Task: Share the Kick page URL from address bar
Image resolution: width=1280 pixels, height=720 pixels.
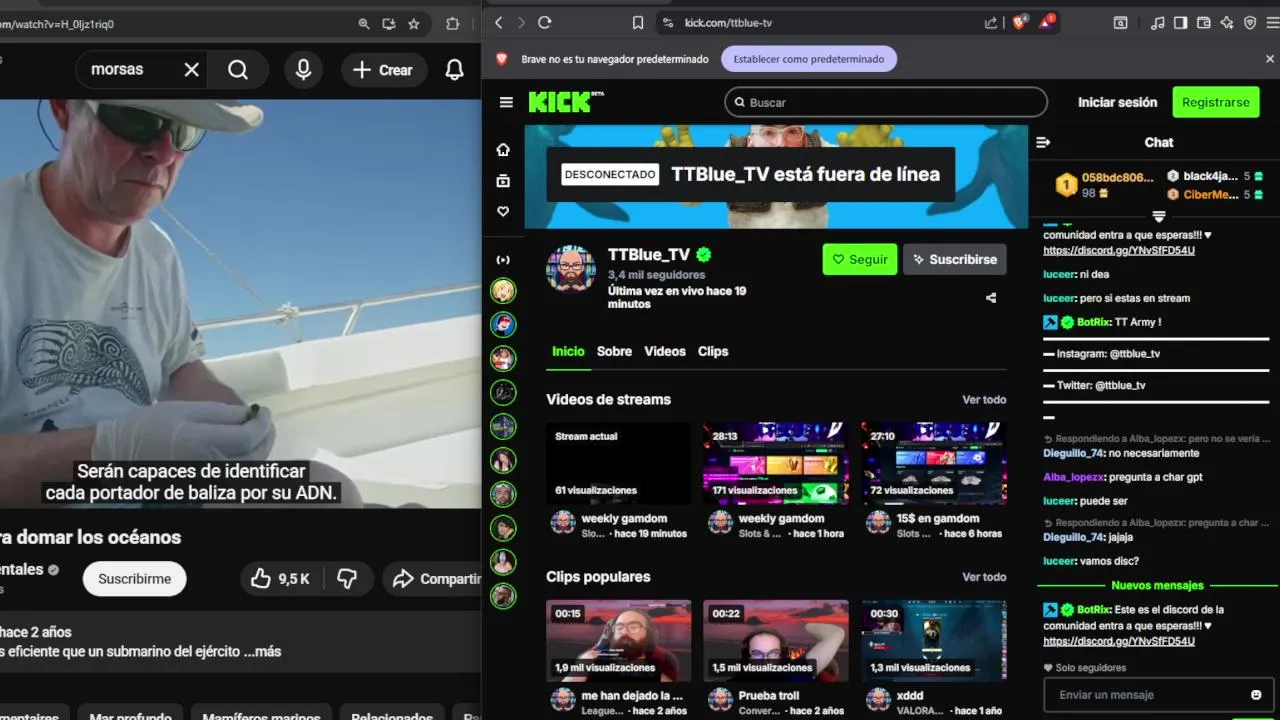Action: (991, 22)
